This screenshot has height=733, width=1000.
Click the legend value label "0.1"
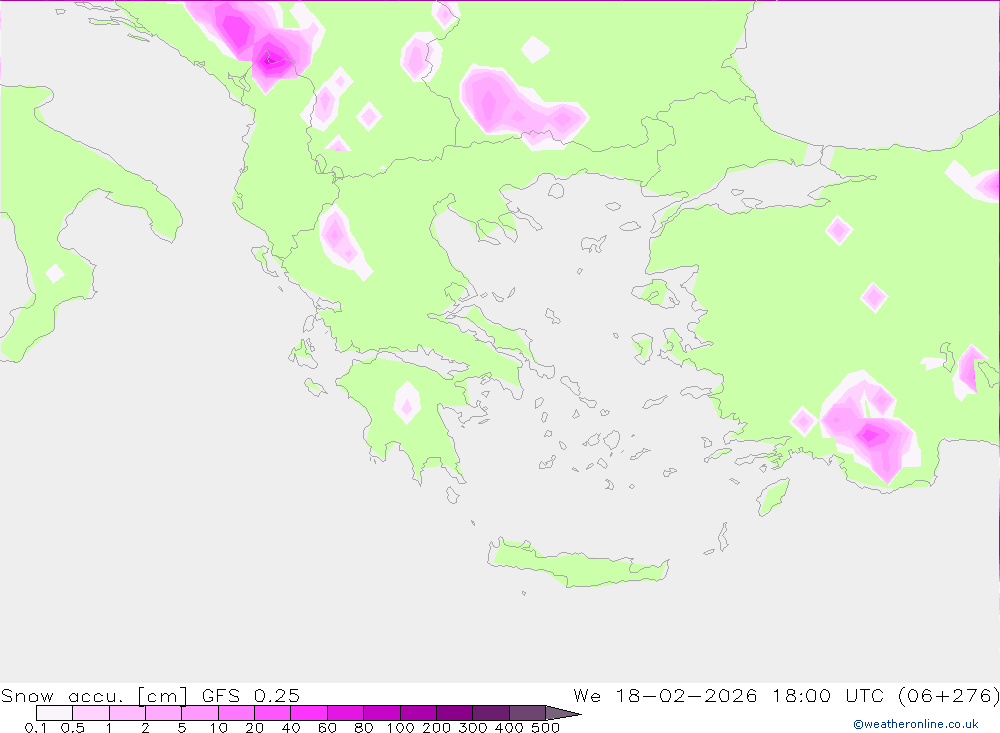(x=36, y=727)
